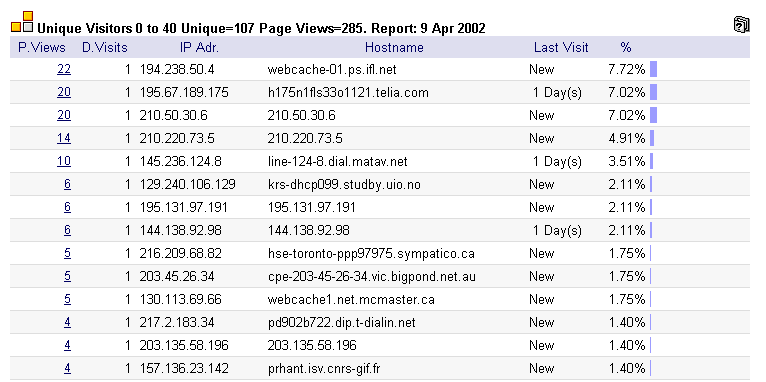Select IP address 194.238.50.4
Viewport: 766px width, 382px height.
coord(177,69)
